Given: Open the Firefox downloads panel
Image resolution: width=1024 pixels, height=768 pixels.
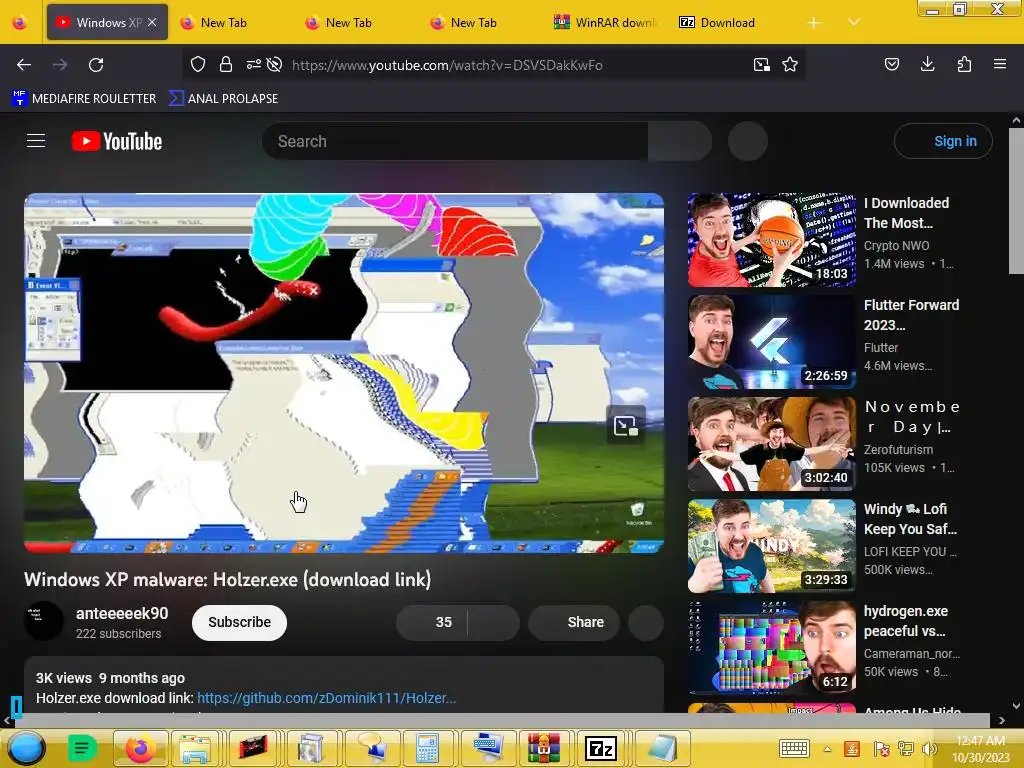Looking at the screenshot, I should click(927, 64).
